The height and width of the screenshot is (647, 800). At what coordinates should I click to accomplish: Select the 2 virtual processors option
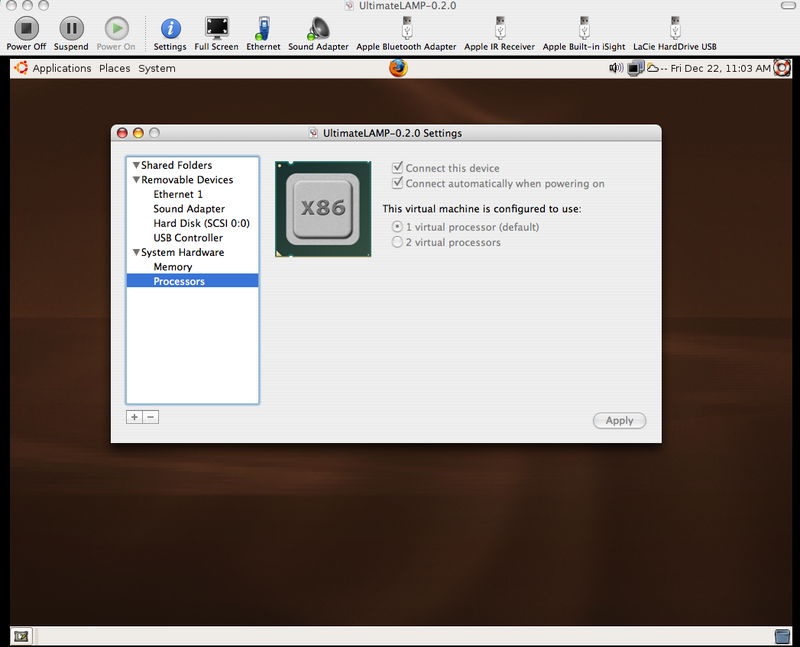tap(397, 242)
